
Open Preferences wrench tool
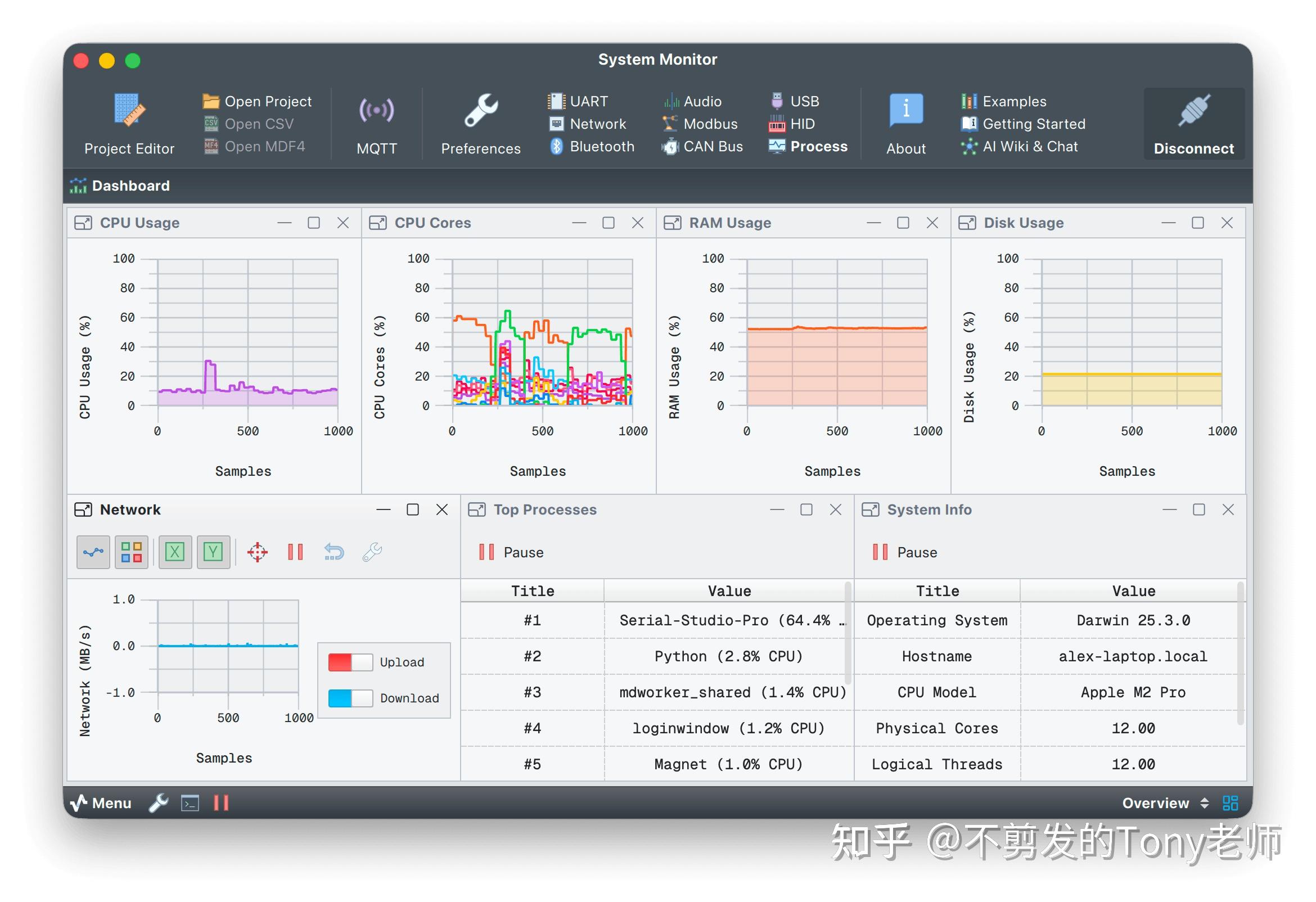tap(480, 124)
